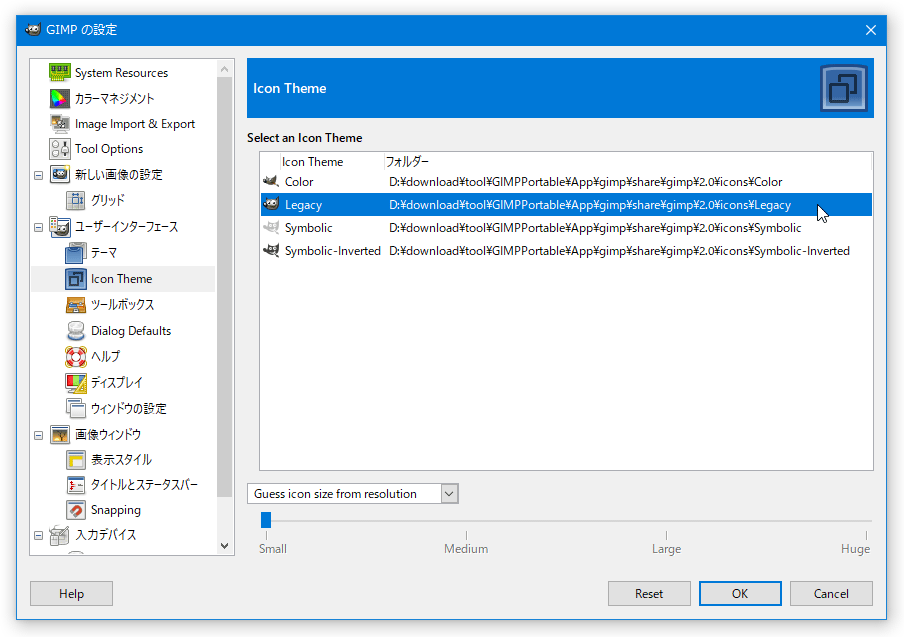Click the Symbolic-Inverted theme Wilber icon

coord(271,250)
